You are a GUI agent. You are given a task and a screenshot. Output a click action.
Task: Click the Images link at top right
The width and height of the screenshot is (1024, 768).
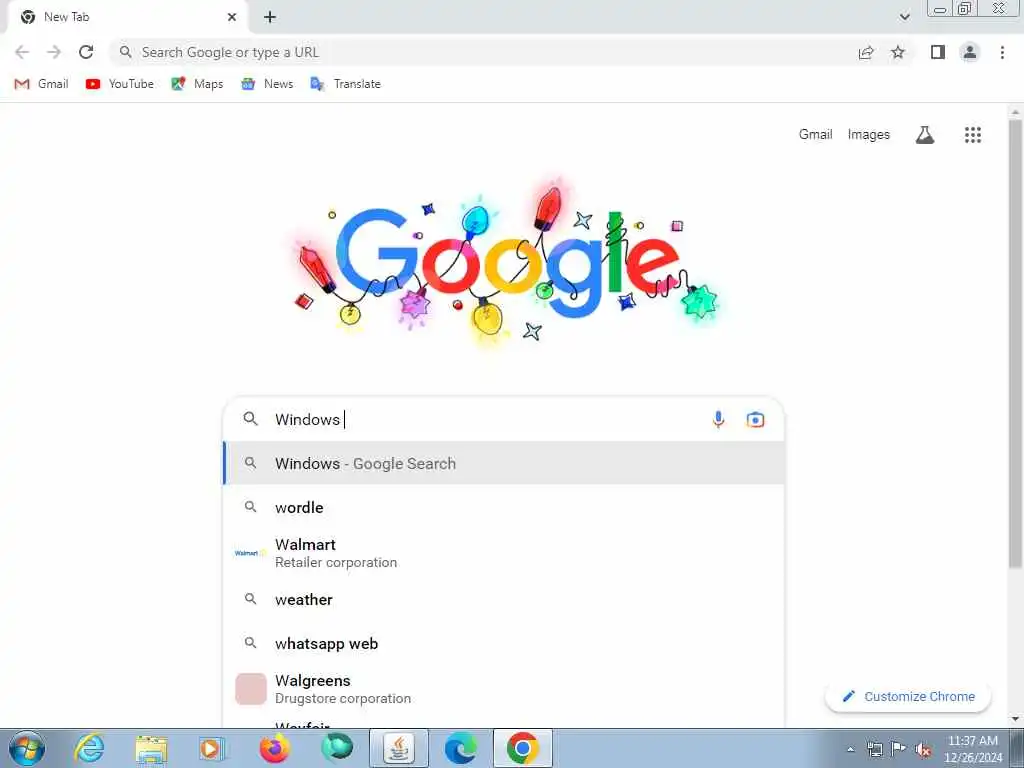(869, 135)
